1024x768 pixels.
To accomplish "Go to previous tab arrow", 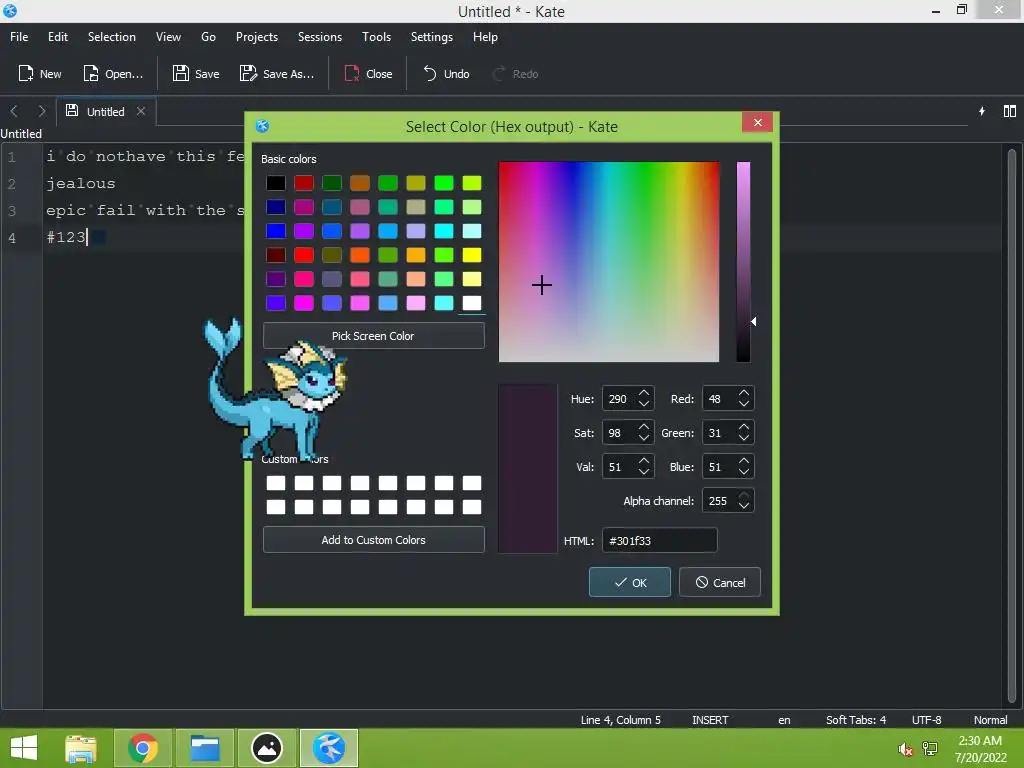I will 14,111.
